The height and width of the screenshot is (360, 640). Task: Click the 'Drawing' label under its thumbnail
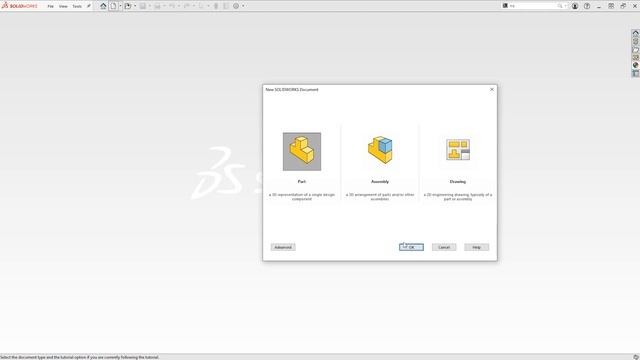coord(458,182)
